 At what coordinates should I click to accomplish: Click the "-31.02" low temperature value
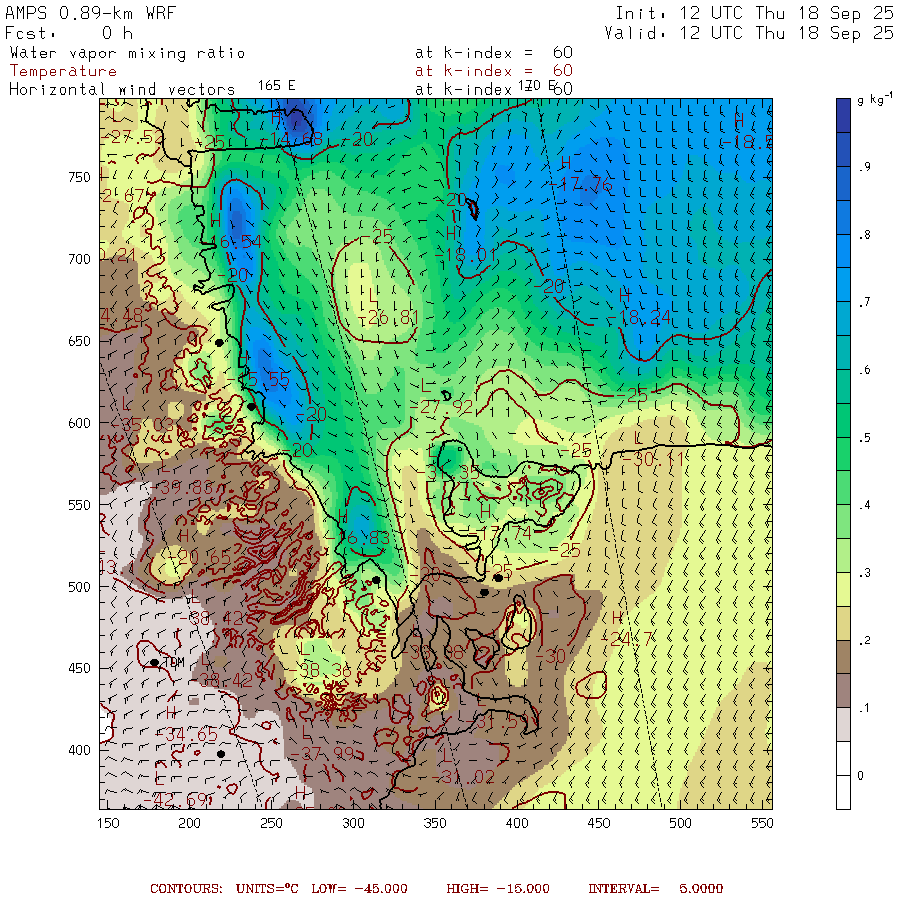[x=464, y=777]
